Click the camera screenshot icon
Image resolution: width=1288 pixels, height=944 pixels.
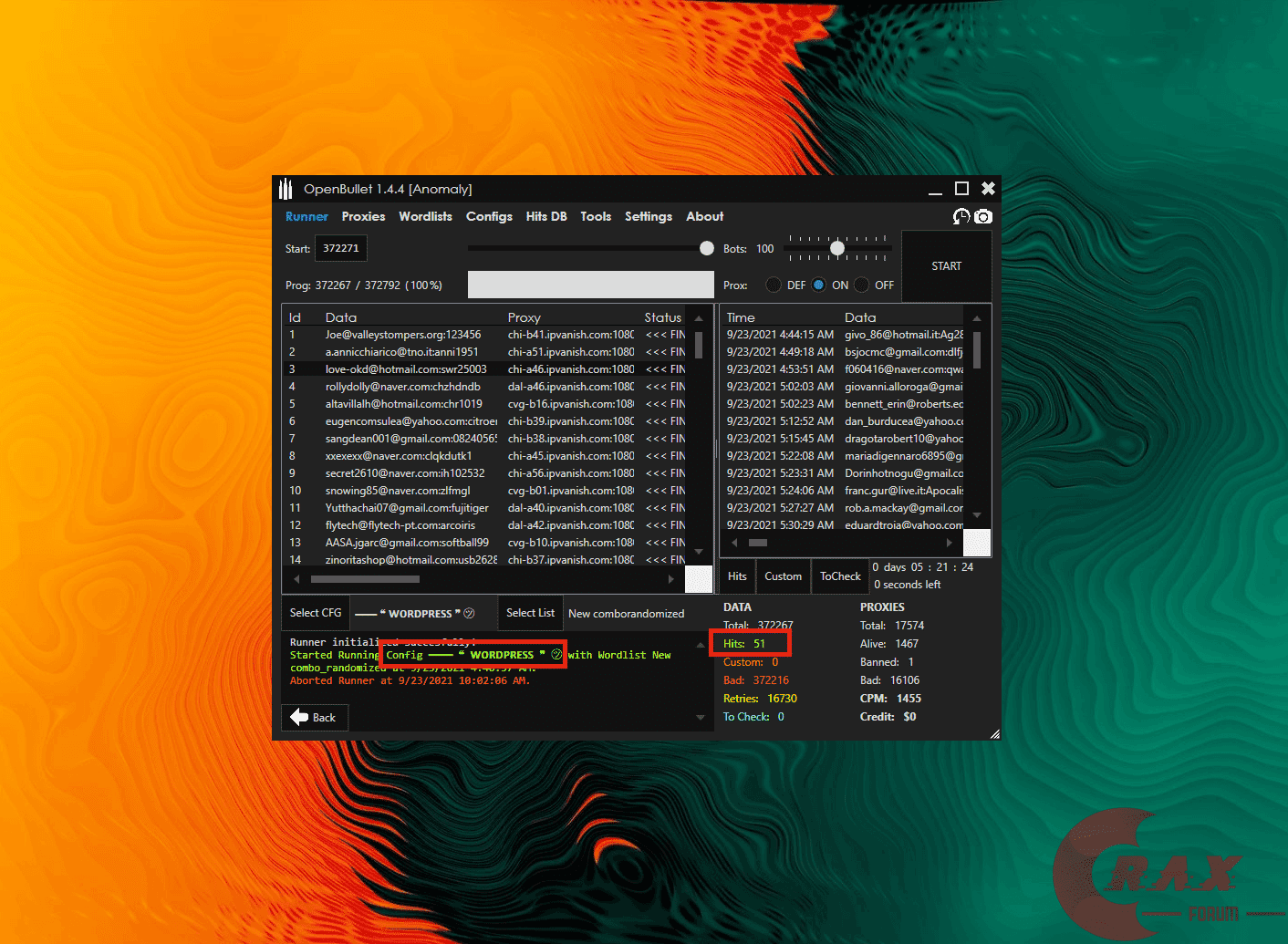[982, 216]
